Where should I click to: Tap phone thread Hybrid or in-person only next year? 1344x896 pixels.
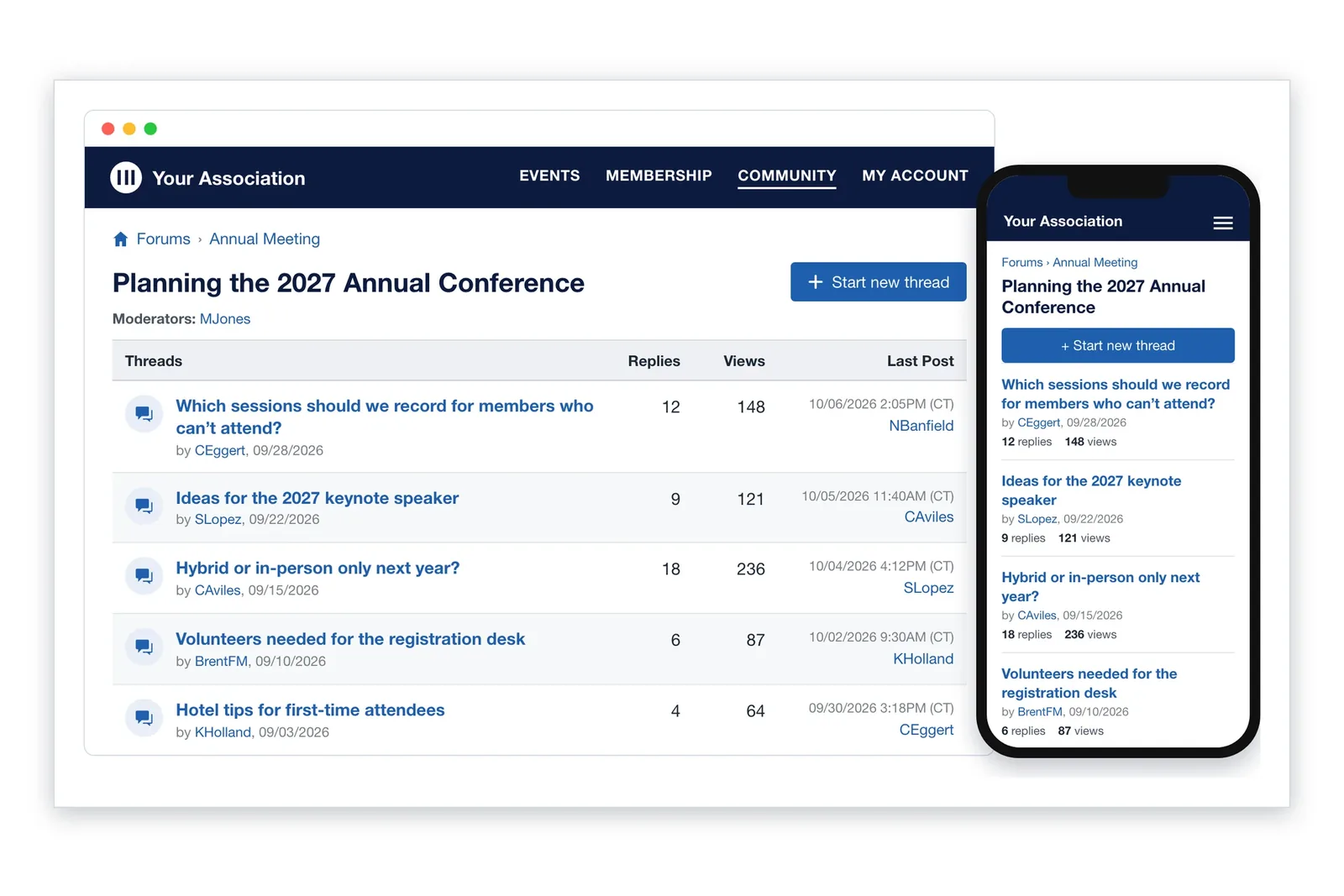(1100, 587)
